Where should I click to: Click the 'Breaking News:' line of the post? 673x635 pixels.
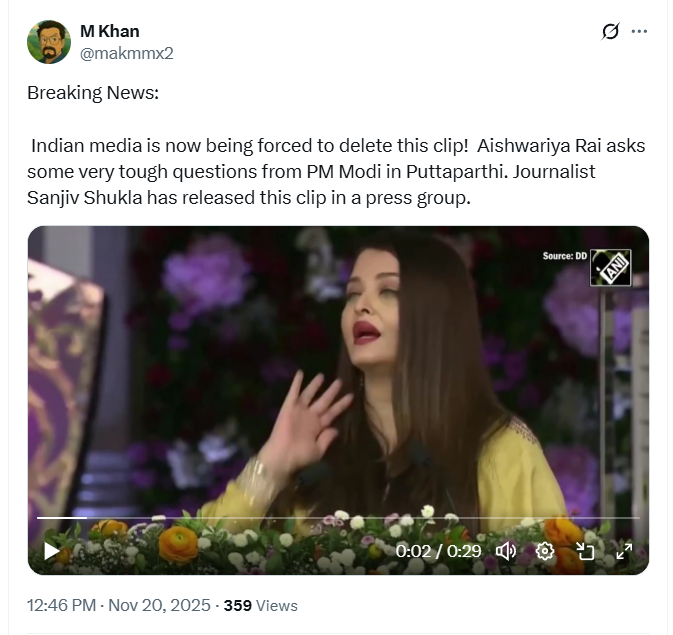tap(93, 93)
